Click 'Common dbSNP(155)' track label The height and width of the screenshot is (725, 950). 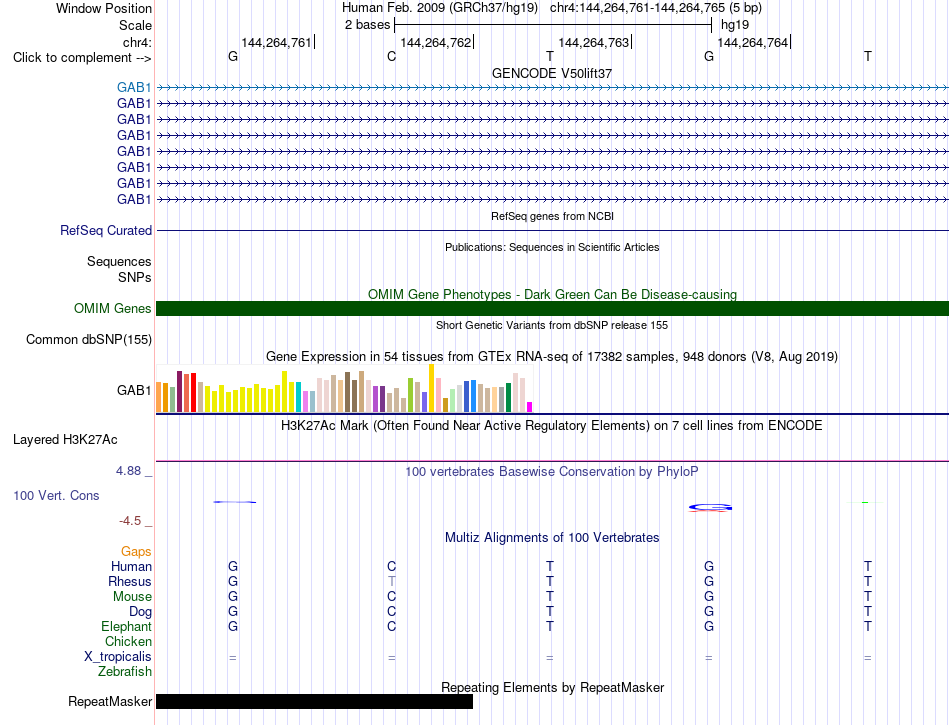[89, 339]
